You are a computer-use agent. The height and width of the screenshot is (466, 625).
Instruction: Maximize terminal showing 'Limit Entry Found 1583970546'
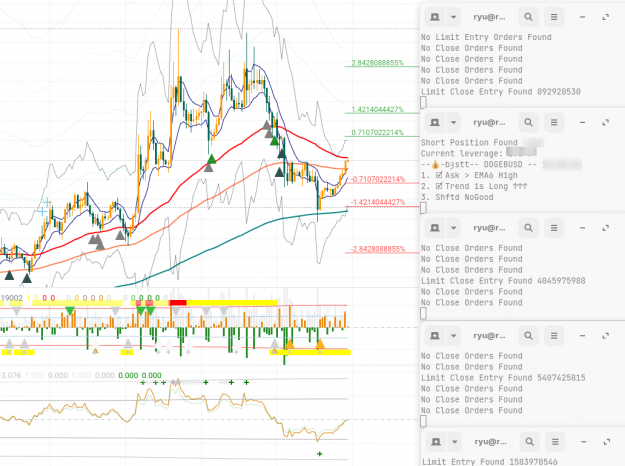(607, 442)
